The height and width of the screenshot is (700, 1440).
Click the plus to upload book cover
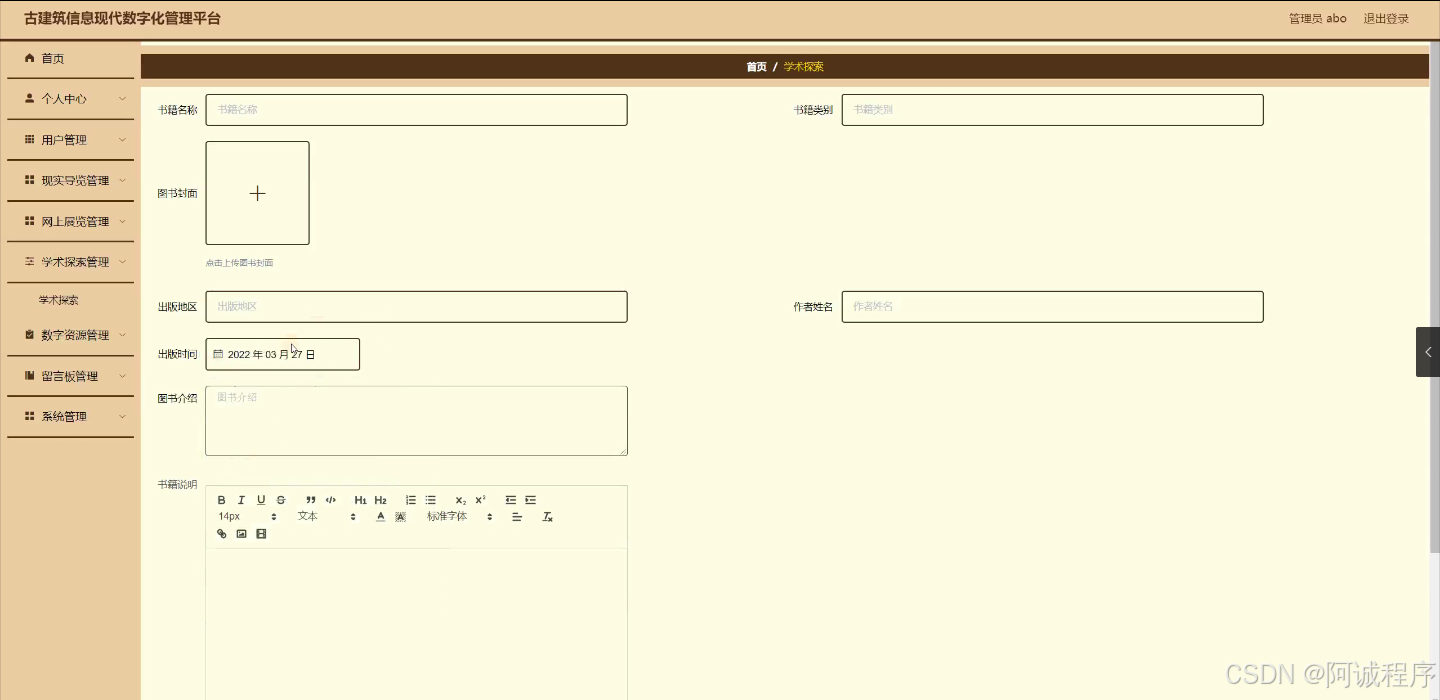coord(257,193)
